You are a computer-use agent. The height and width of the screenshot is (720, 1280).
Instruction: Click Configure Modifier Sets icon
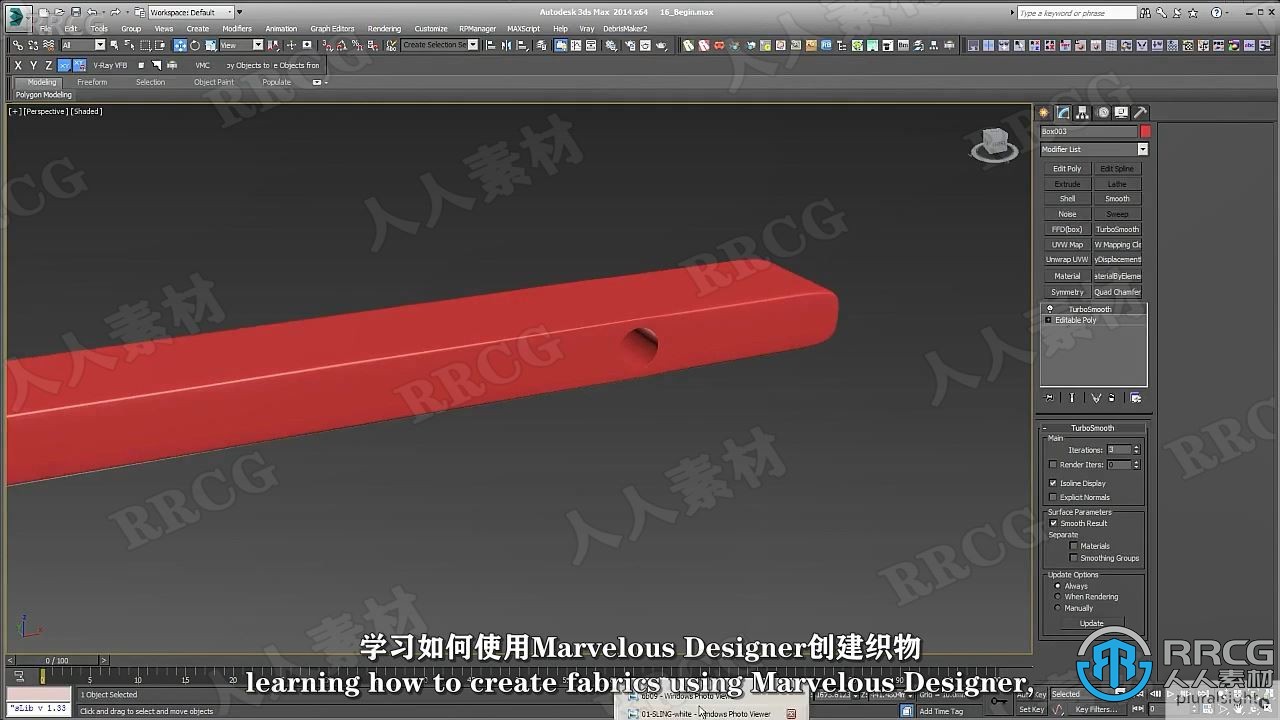(x=1135, y=397)
